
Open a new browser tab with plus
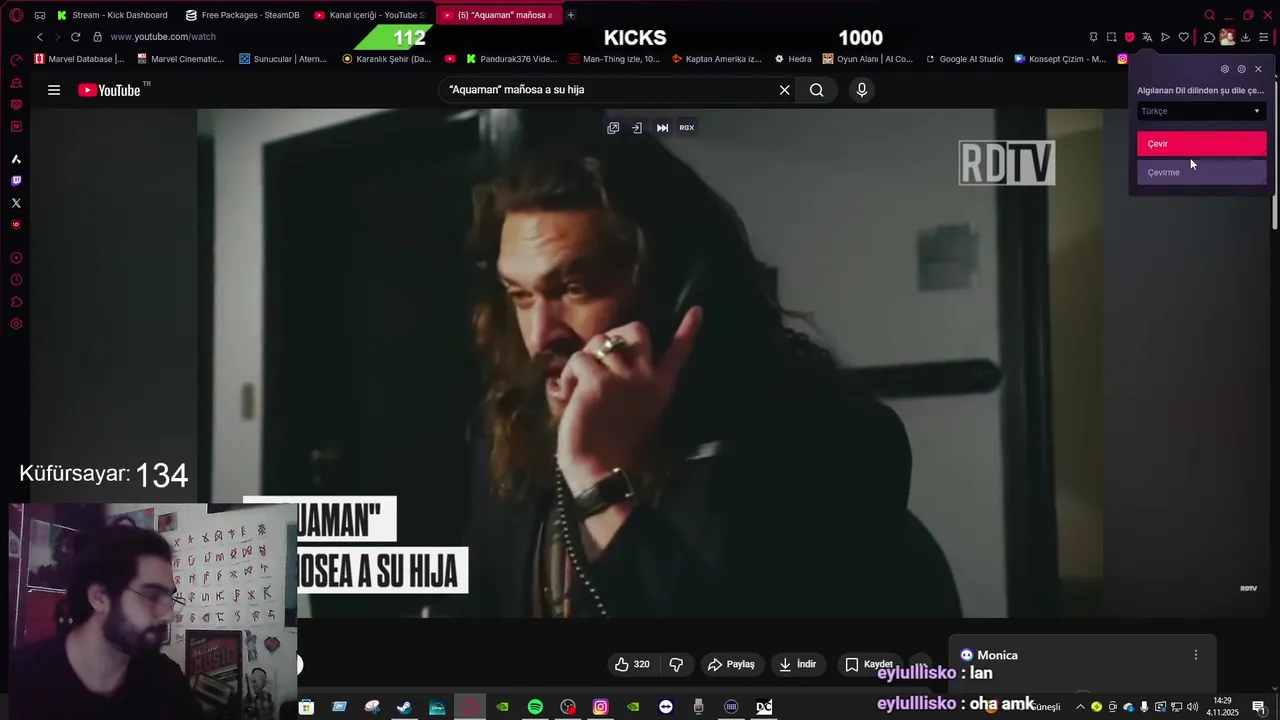point(571,15)
